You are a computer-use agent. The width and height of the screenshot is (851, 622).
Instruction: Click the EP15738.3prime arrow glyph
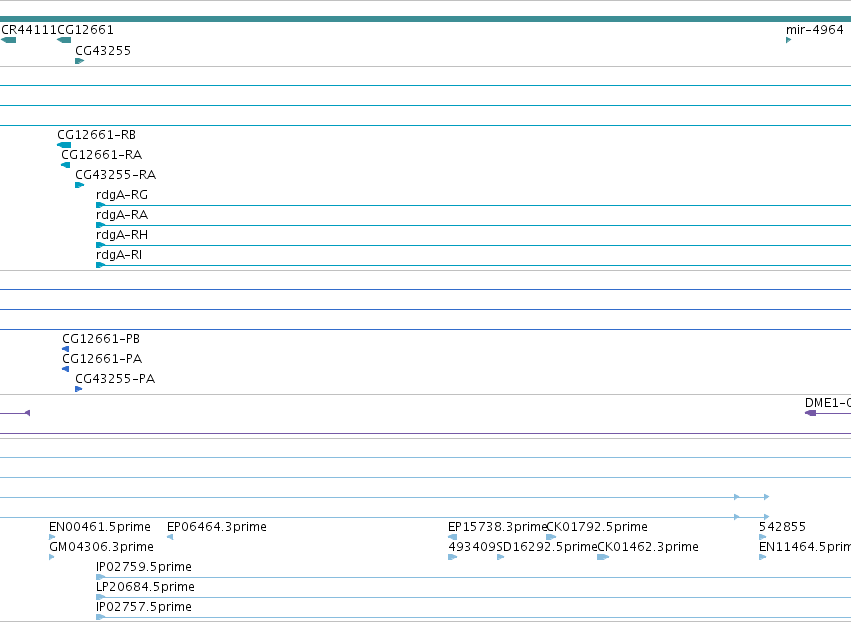click(452, 537)
